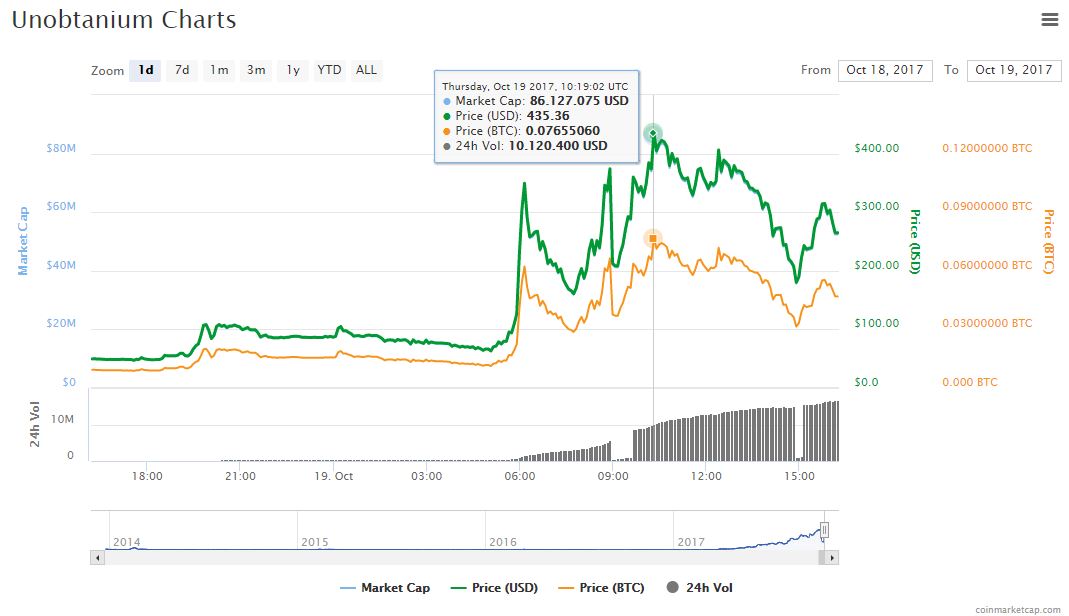Select the 7d zoom range
The width and height of the screenshot is (1069, 616).
point(182,70)
